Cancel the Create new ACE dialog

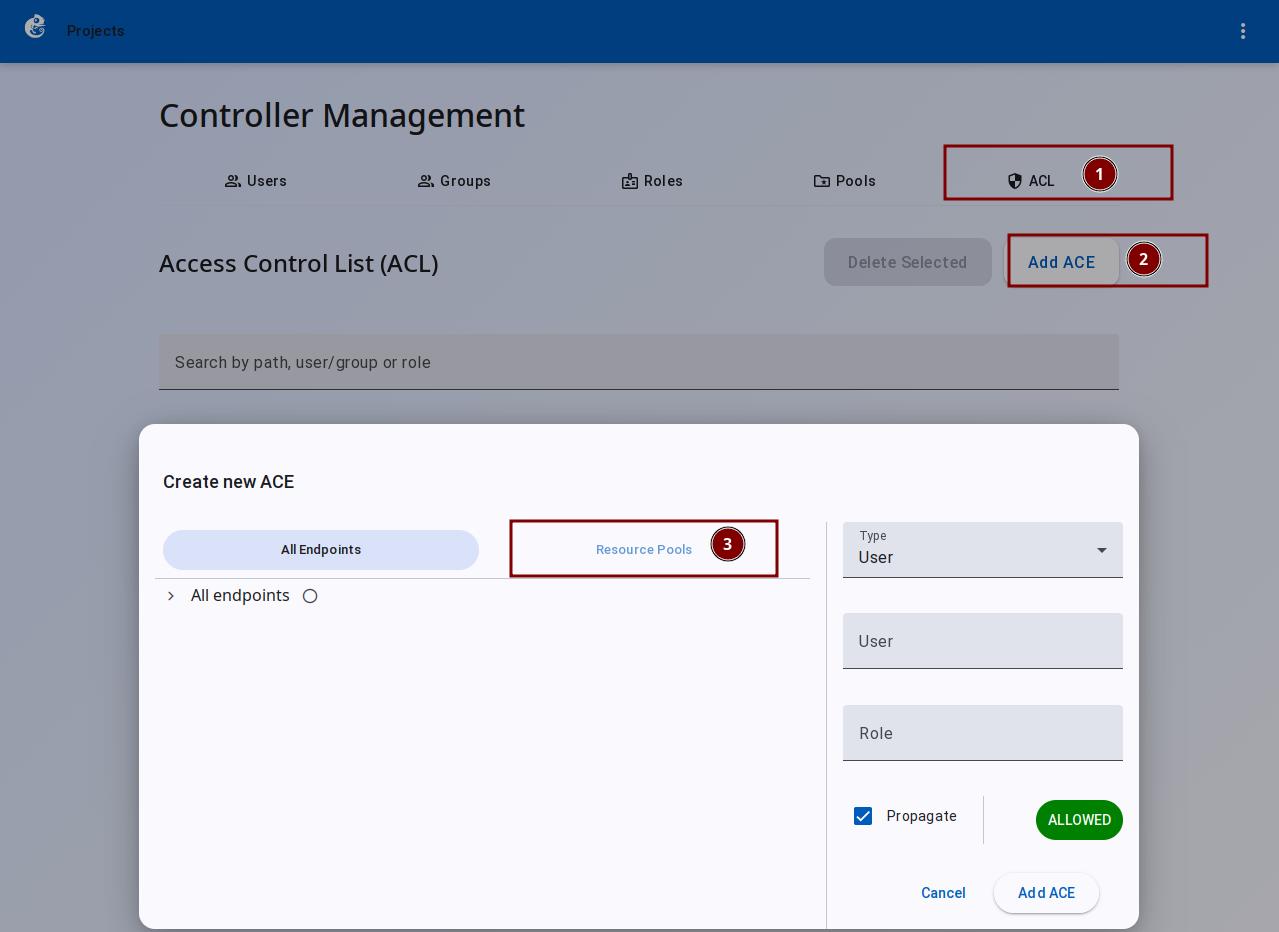(x=943, y=893)
